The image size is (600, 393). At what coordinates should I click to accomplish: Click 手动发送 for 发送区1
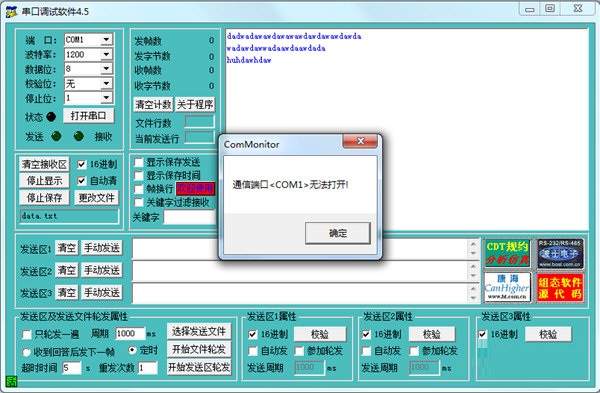102,248
